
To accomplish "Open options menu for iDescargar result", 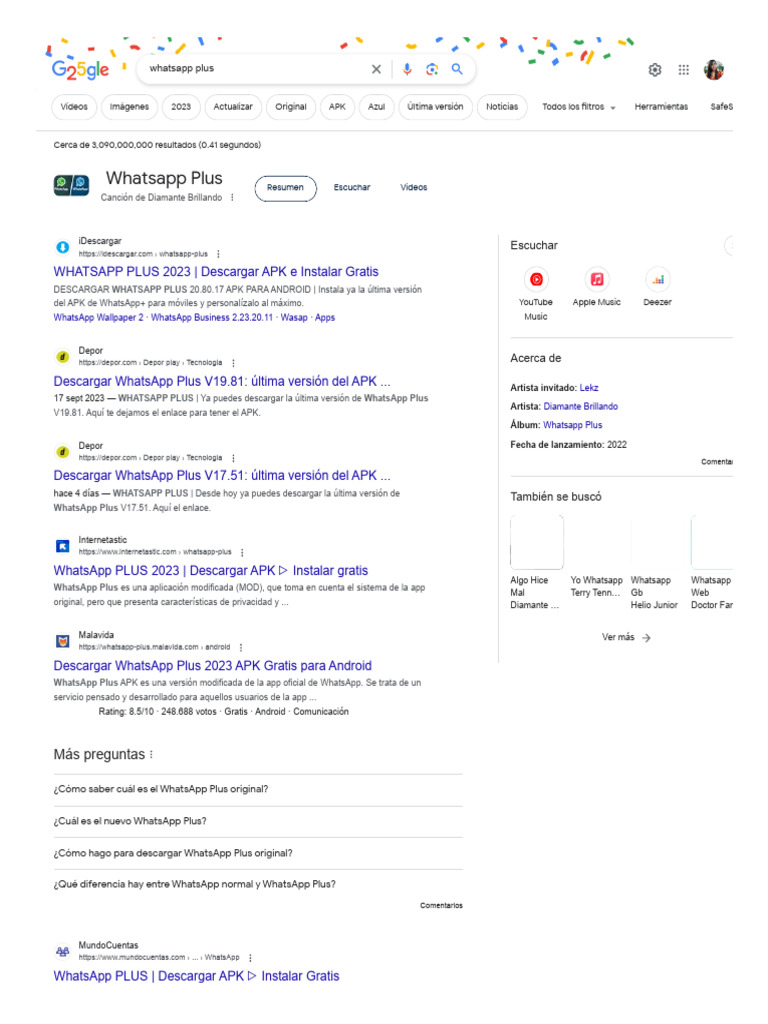I will [x=218, y=254].
